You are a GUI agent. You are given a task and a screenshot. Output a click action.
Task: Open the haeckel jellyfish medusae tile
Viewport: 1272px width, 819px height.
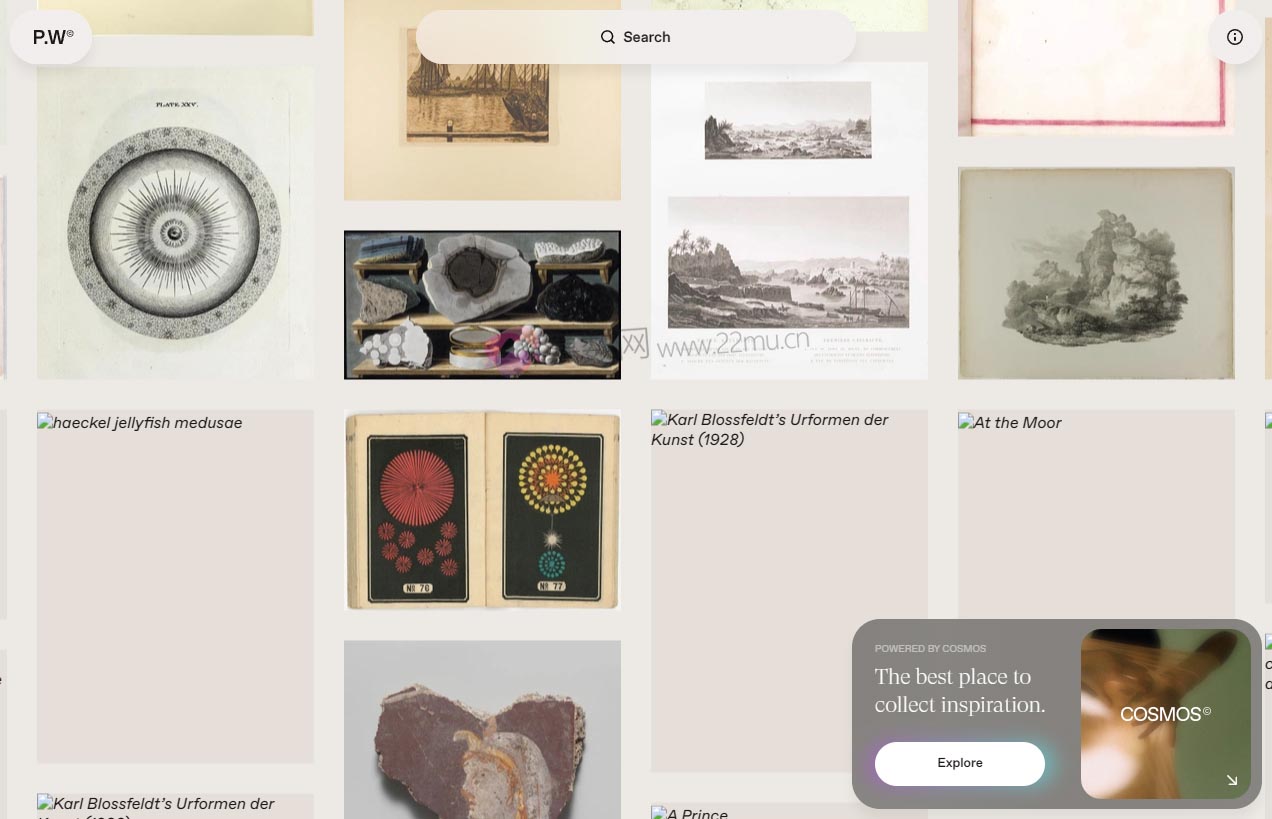point(175,585)
